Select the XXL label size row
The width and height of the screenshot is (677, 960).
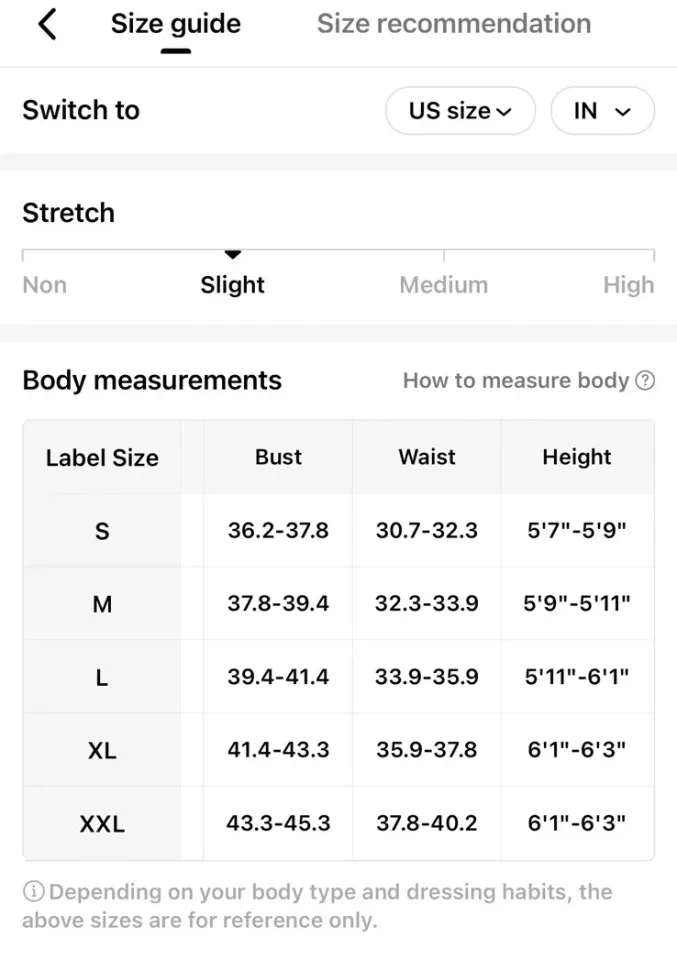point(102,824)
